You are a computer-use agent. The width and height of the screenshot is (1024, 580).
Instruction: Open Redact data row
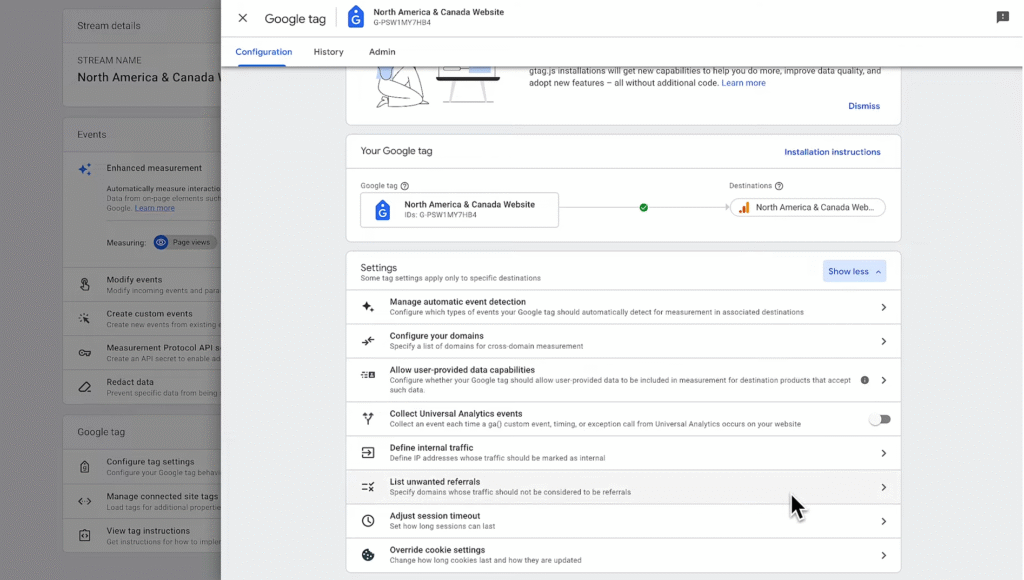(x=142, y=387)
